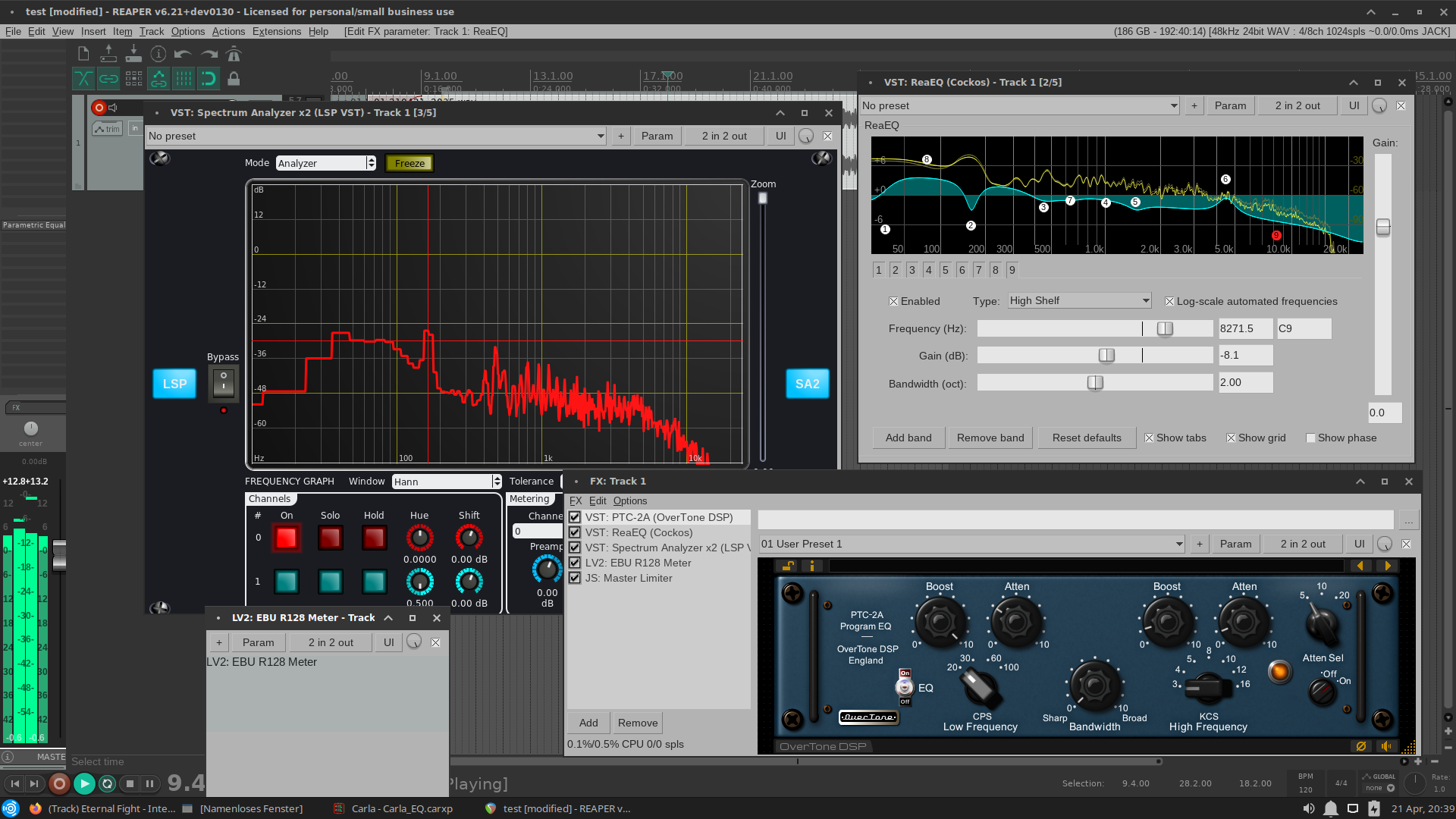
Task: Click the LSP logo in Spectrum Analyzer
Action: pos(174,384)
